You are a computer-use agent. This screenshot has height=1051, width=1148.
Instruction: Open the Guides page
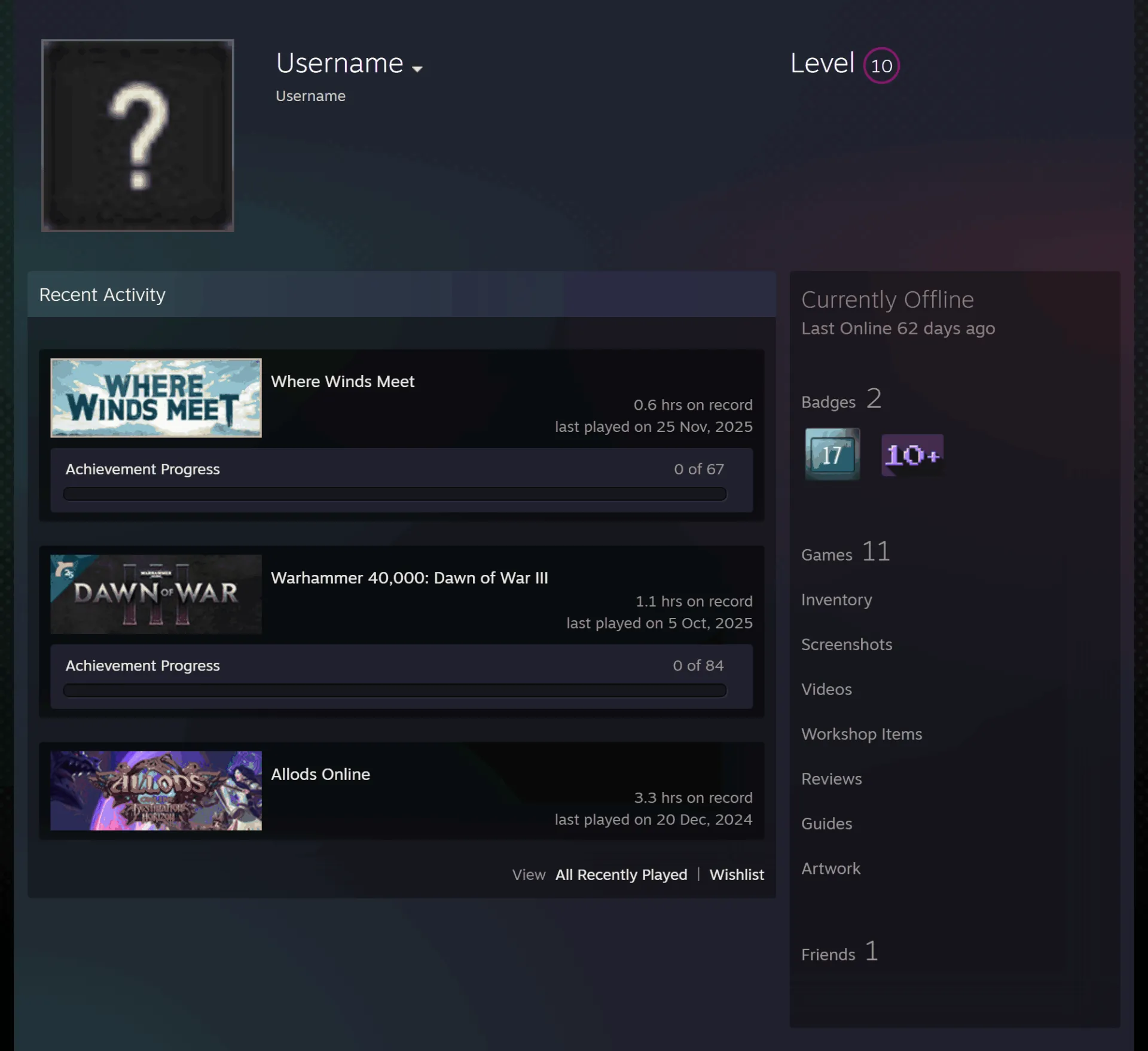(x=826, y=824)
